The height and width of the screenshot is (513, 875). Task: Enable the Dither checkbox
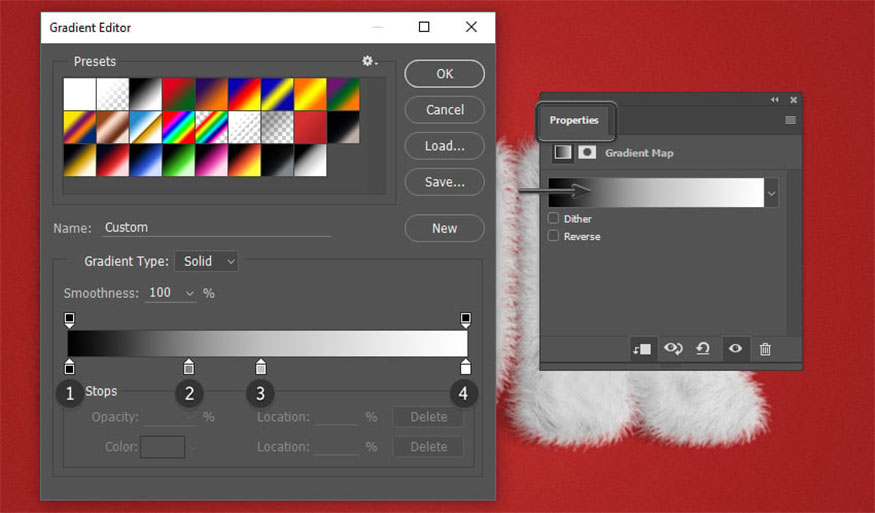tap(554, 218)
